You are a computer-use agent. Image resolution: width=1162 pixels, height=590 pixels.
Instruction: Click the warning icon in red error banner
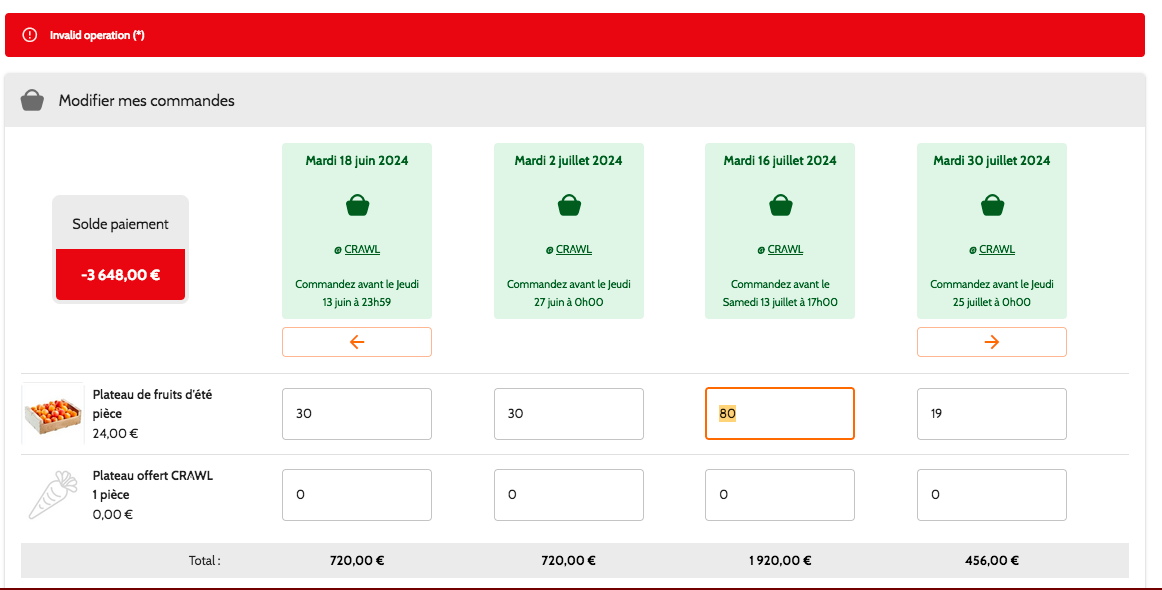point(30,35)
